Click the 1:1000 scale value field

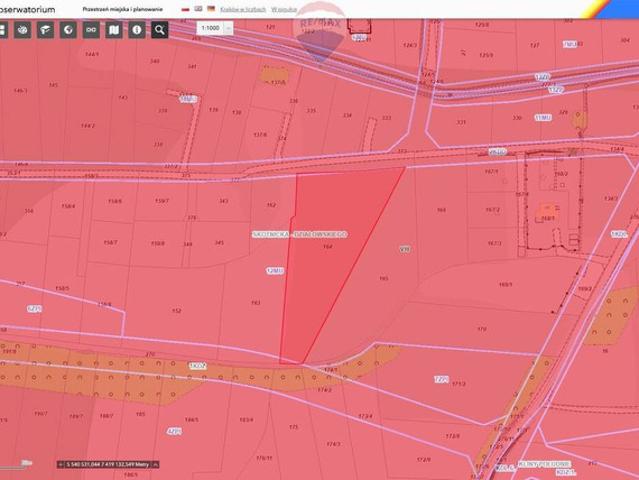click(x=210, y=29)
